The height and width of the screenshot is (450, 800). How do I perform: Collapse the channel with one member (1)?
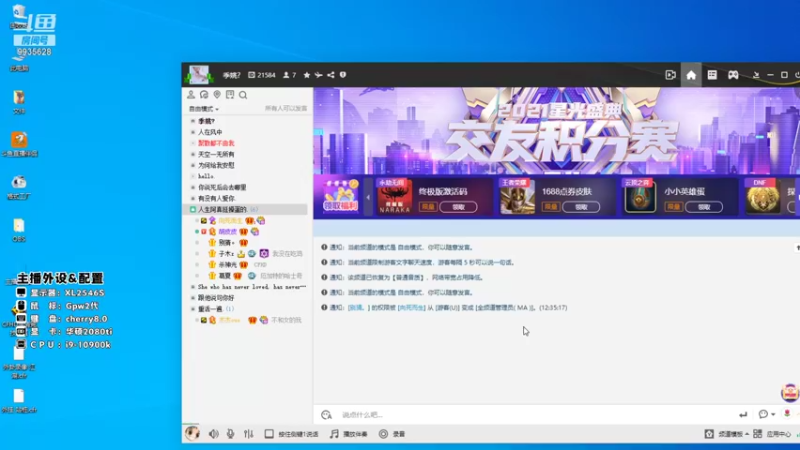tap(193, 309)
